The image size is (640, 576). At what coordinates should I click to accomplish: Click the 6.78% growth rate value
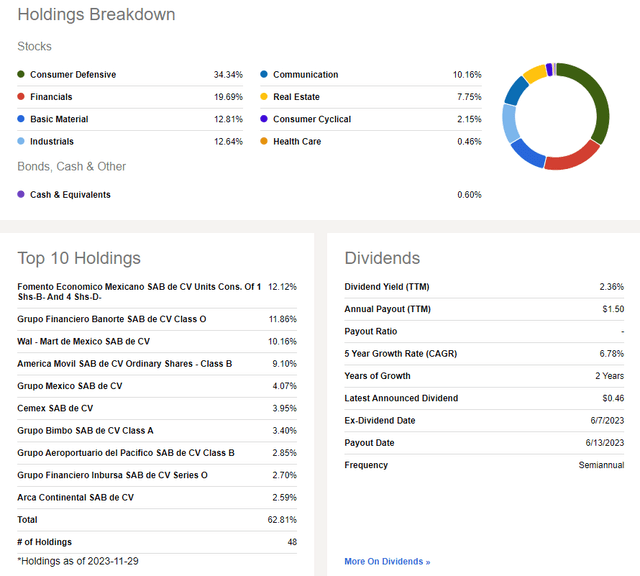click(611, 354)
